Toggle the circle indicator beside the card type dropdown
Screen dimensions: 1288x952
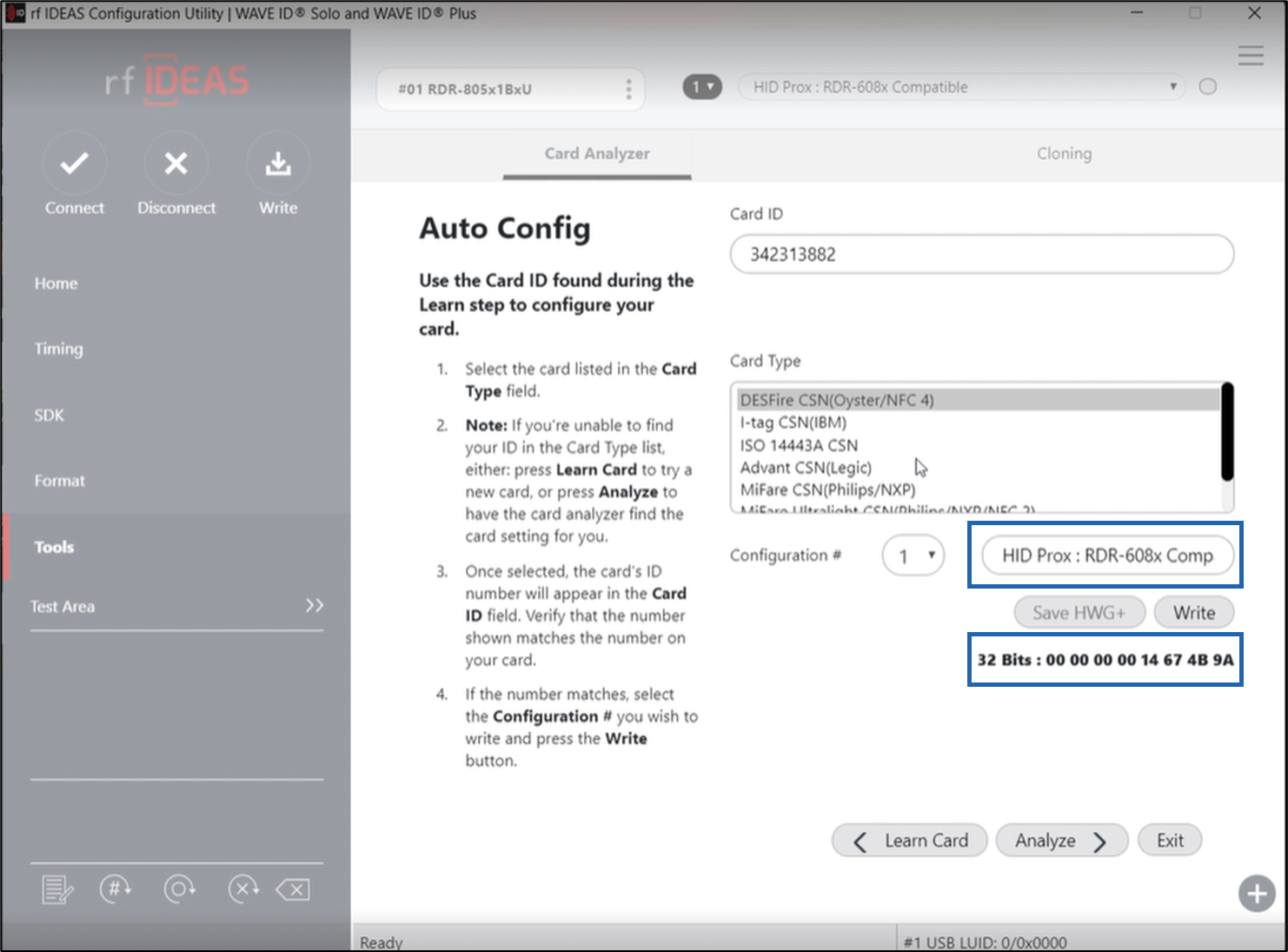point(1207,87)
